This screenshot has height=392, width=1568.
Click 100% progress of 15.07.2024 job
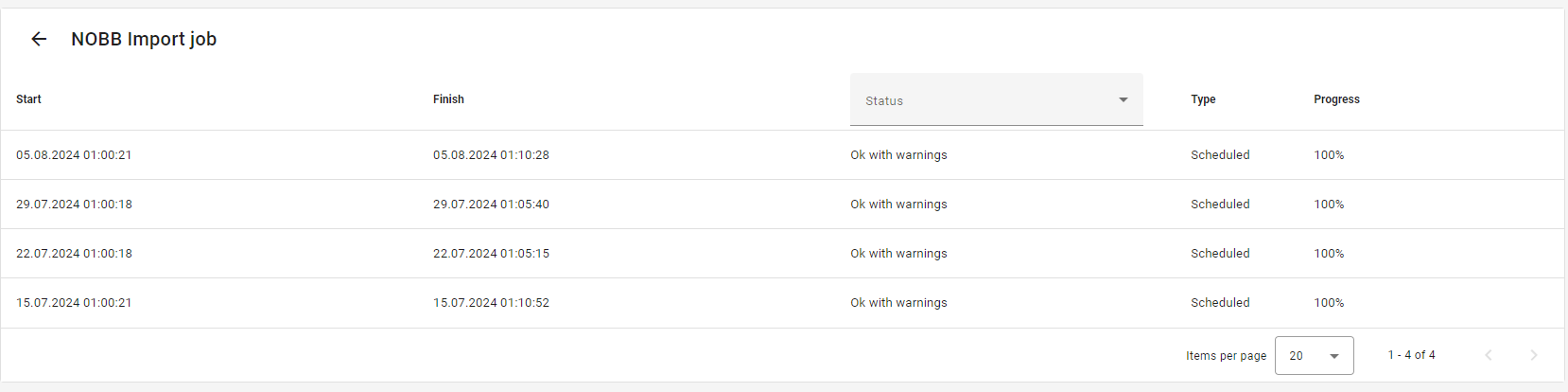tap(1329, 303)
